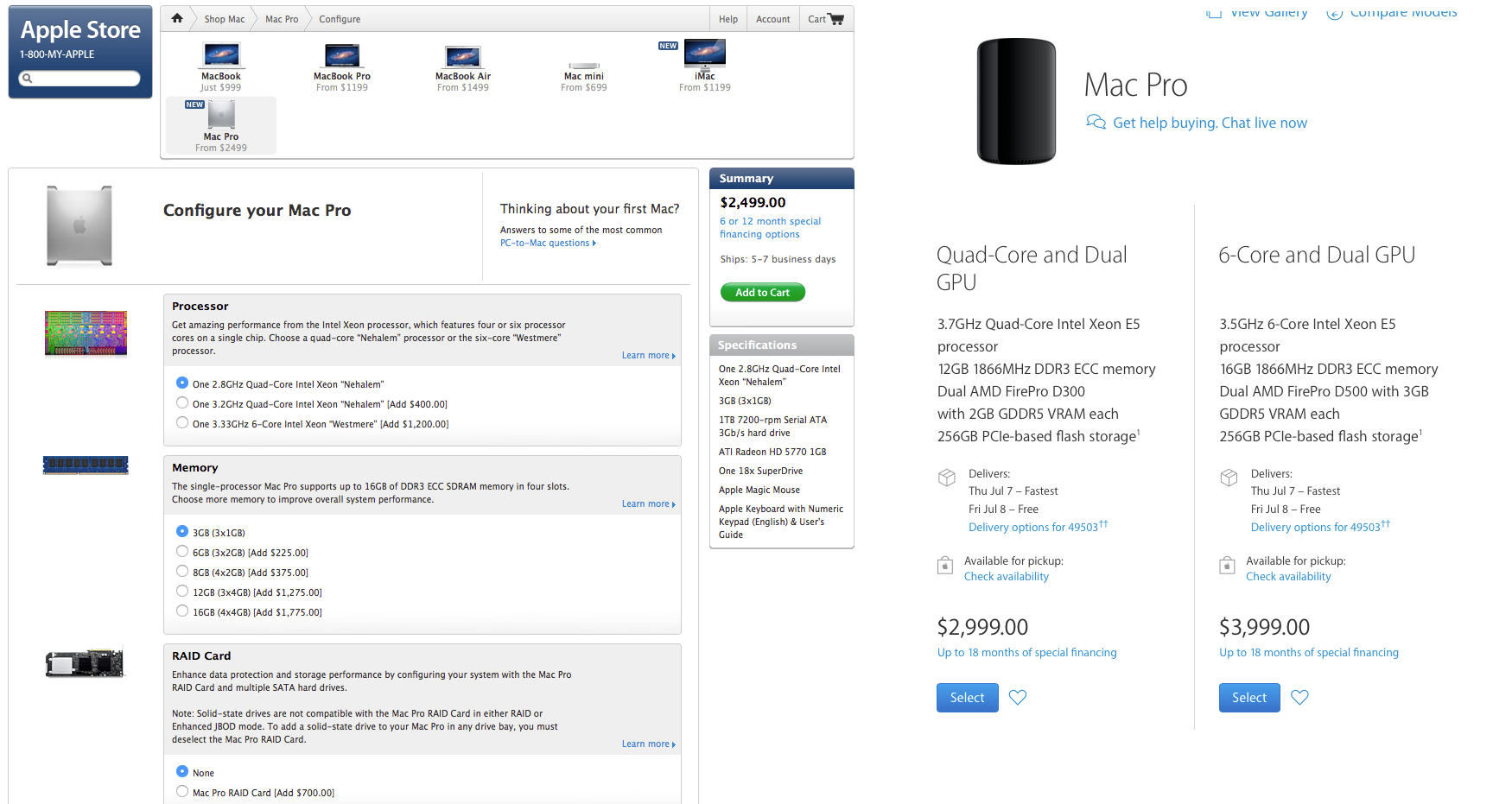
Task: Click the green Add to Cart button
Action: pos(763,293)
